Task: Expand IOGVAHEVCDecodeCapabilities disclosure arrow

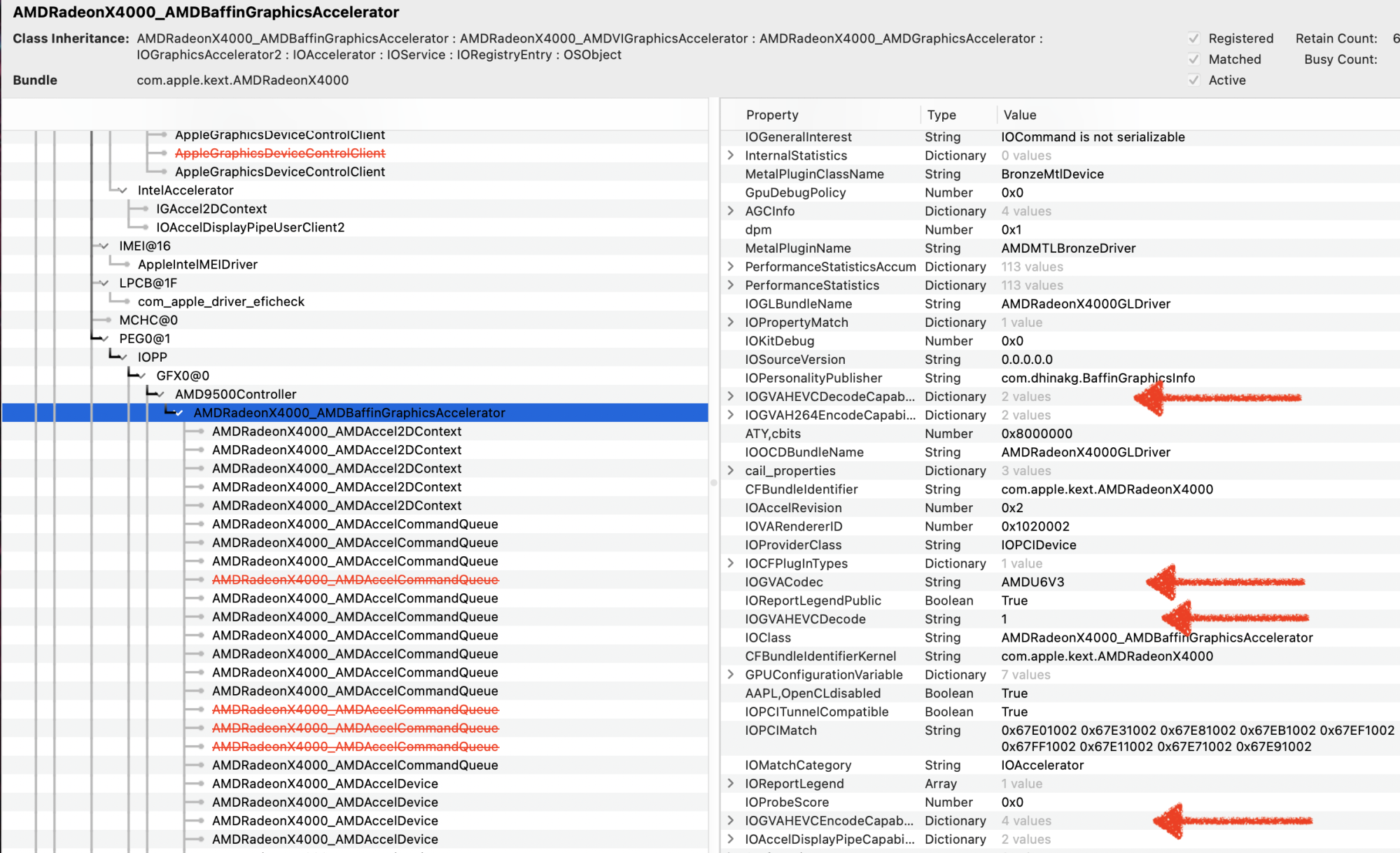Action: tap(731, 396)
